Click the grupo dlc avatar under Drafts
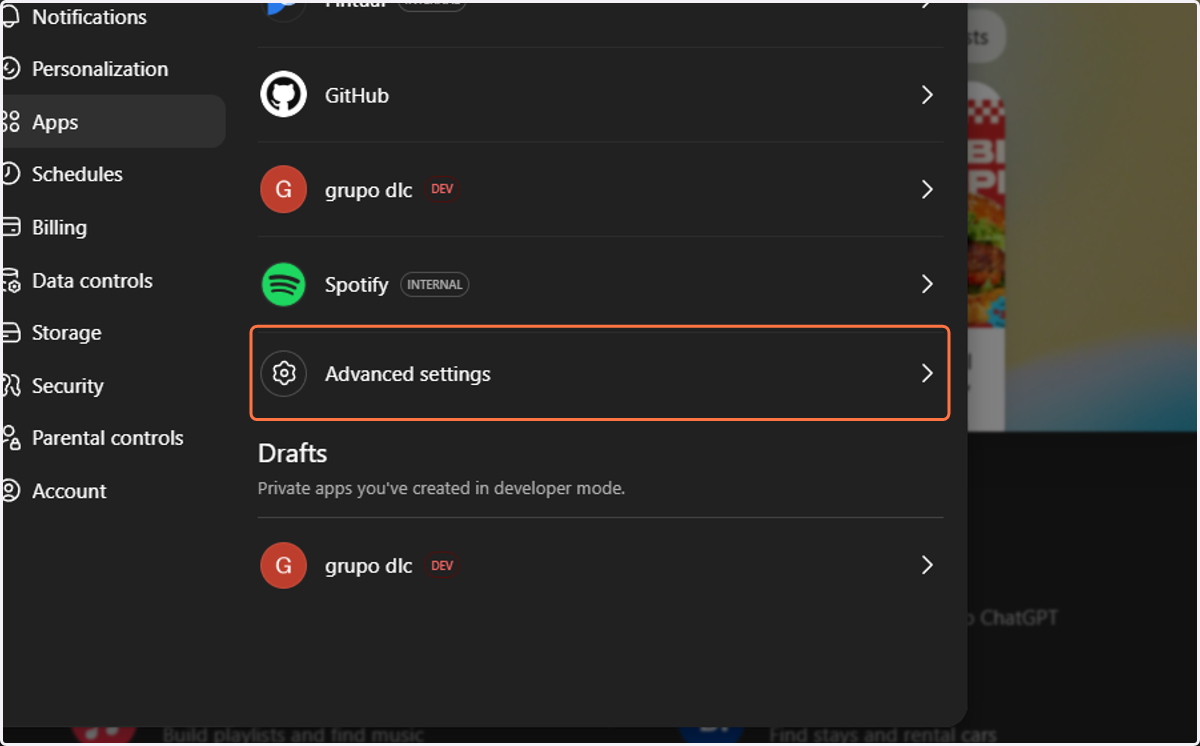This screenshot has height=746, width=1200. click(283, 565)
